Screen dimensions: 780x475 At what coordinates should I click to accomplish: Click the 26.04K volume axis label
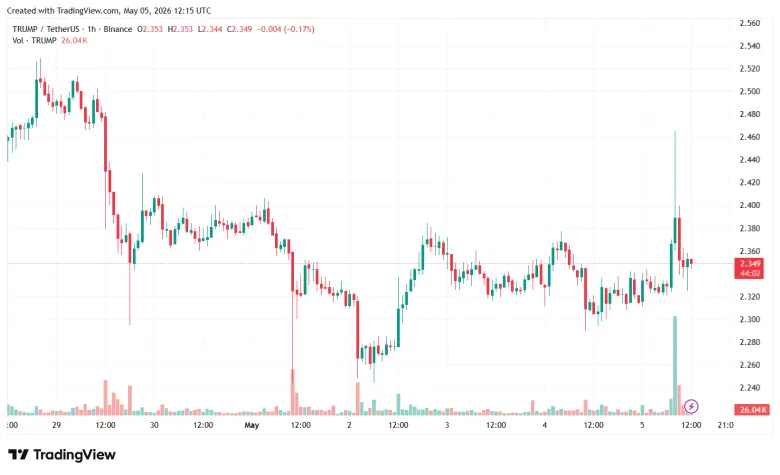[752, 410]
